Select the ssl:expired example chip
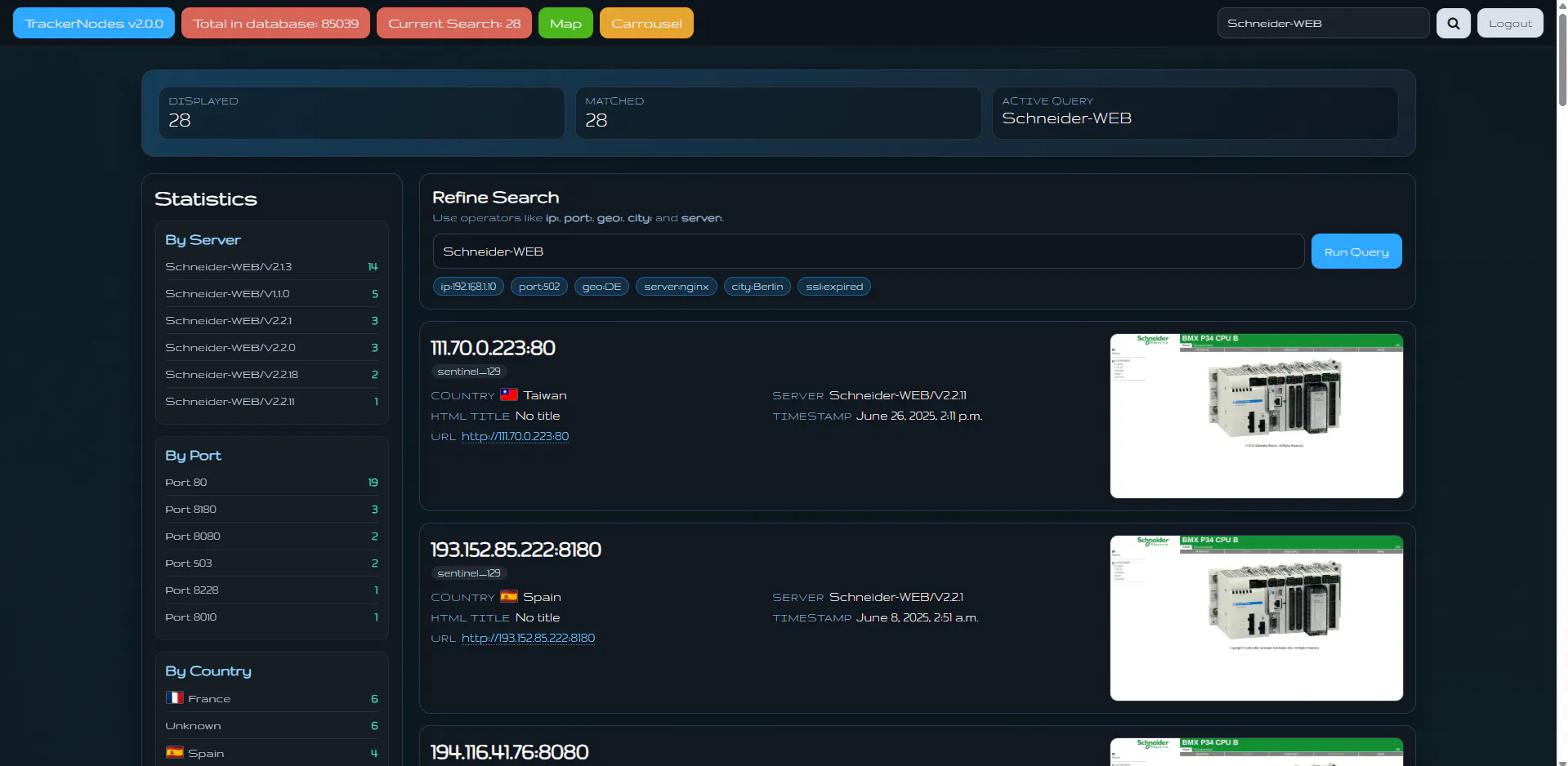The width and height of the screenshot is (1568, 766). (834, 287)
